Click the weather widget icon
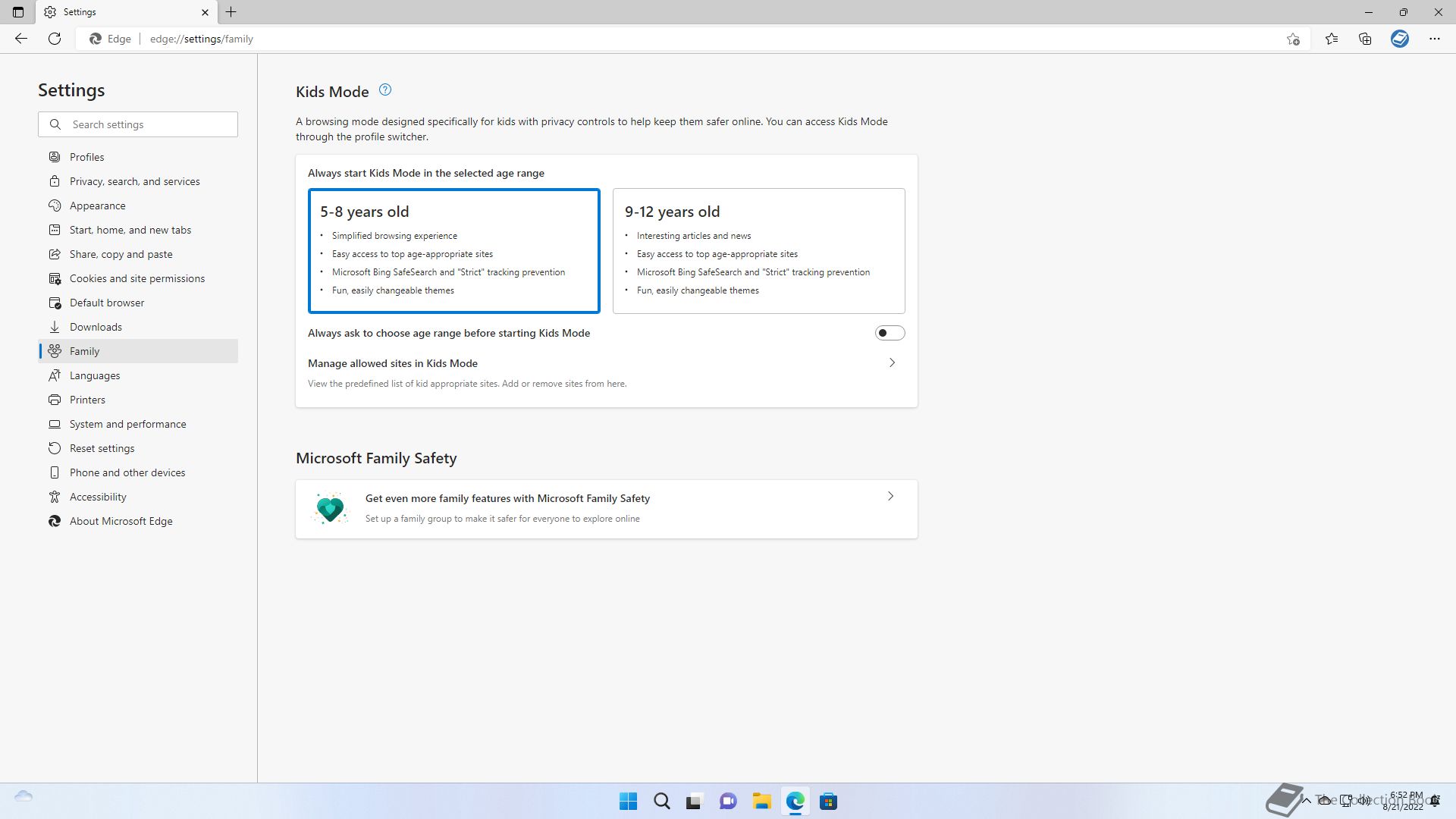1456x819 pixels. click(24, 796)
